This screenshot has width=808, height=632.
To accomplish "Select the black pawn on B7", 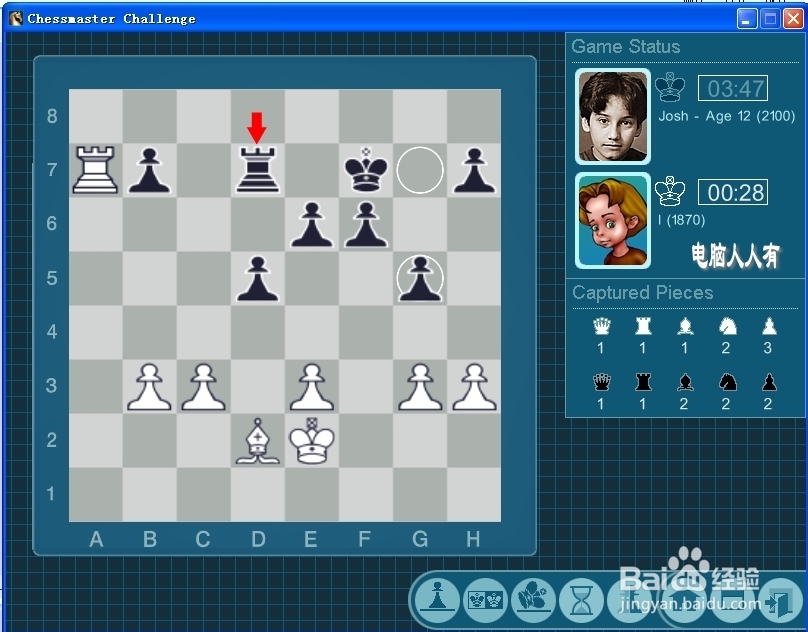I will pos(149,170).
